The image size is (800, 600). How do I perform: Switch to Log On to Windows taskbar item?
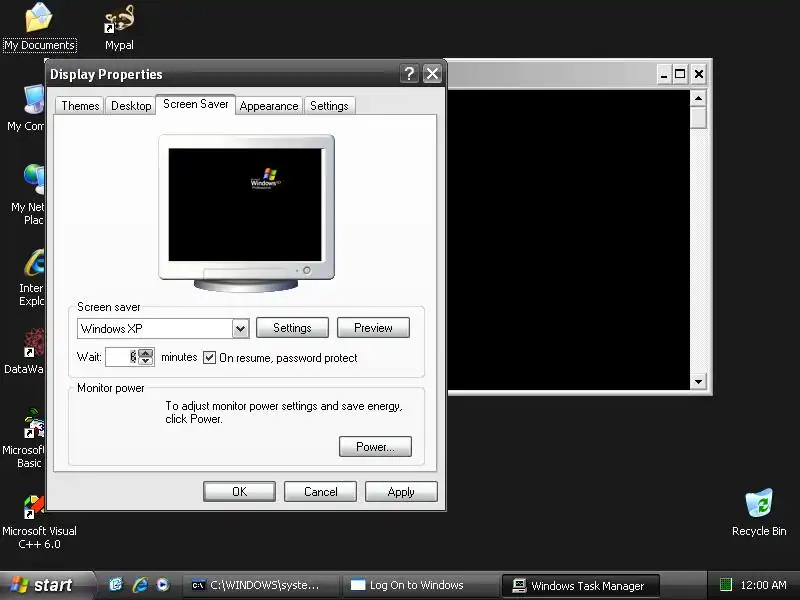click(x=419, y=585)
